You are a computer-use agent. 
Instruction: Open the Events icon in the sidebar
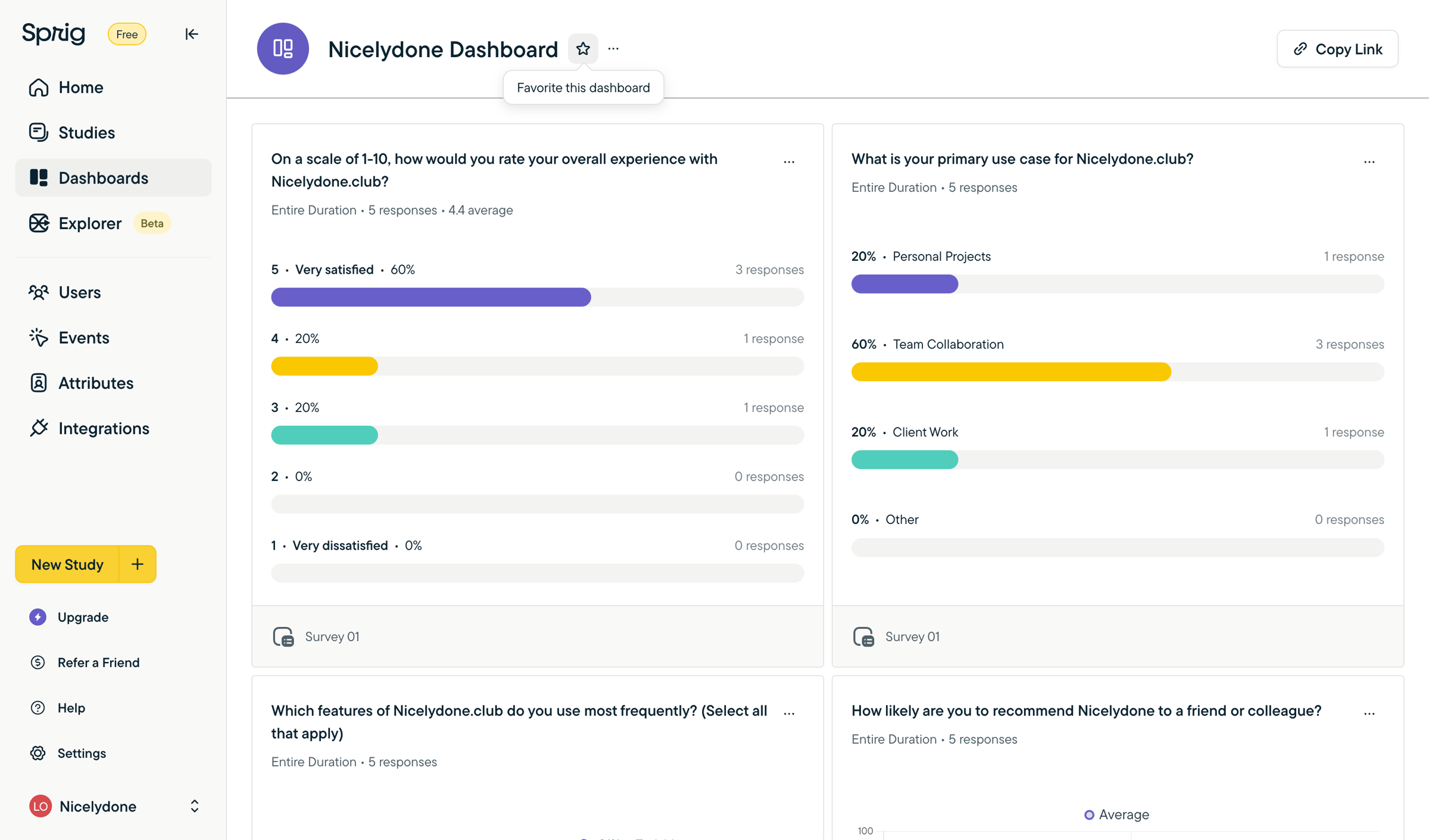39,338
